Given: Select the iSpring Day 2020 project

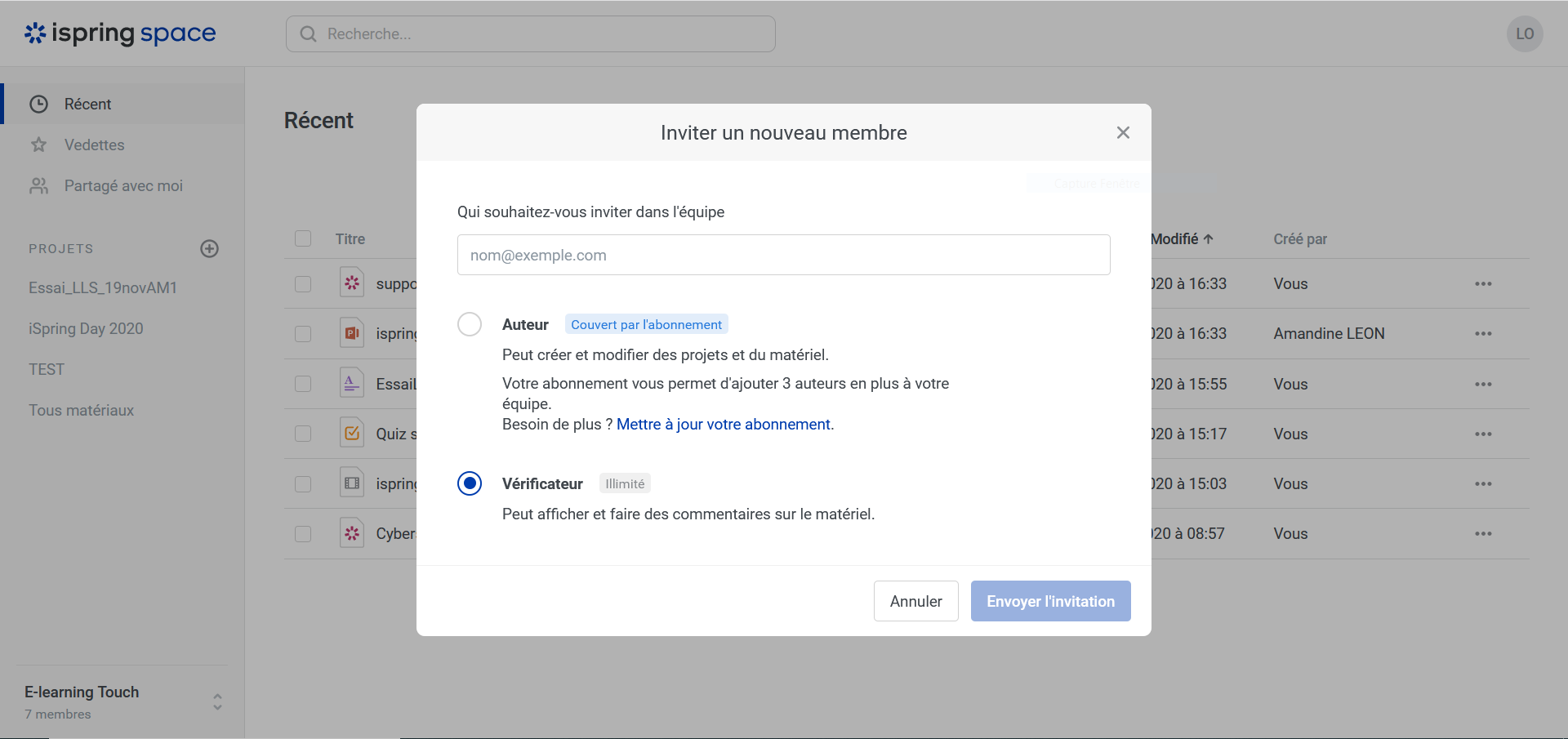Looking at the screenshot, I should pos(85,328).
